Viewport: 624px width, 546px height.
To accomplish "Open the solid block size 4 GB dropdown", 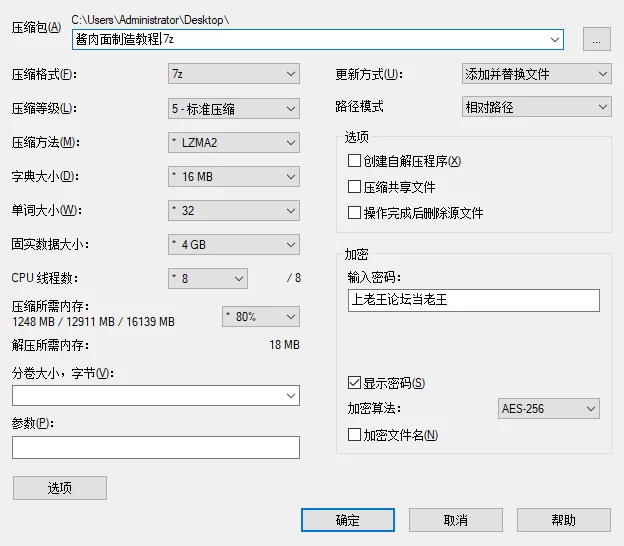I will (234, 244).
